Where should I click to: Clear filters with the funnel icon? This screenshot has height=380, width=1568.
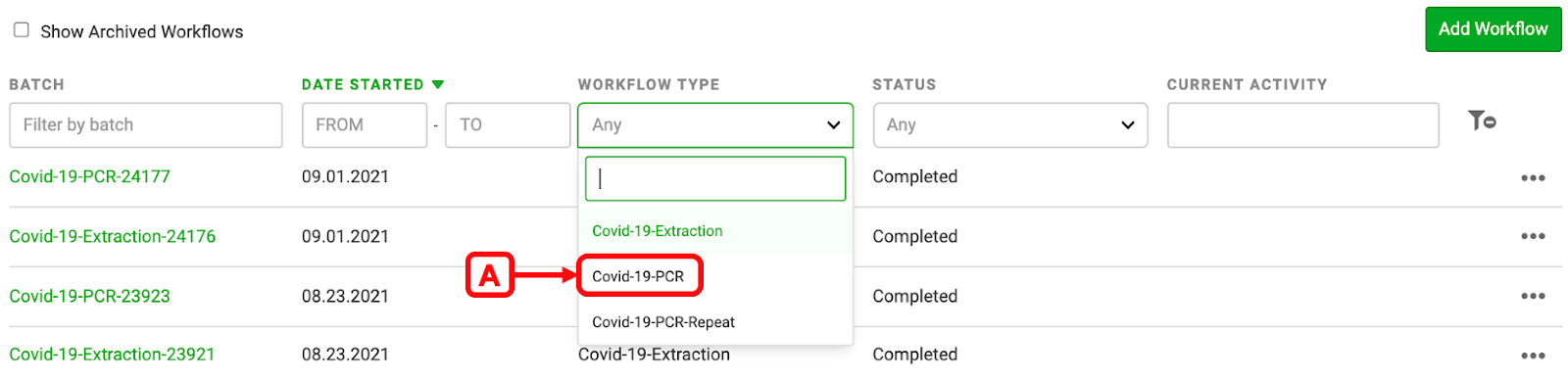pos(1482,120)
